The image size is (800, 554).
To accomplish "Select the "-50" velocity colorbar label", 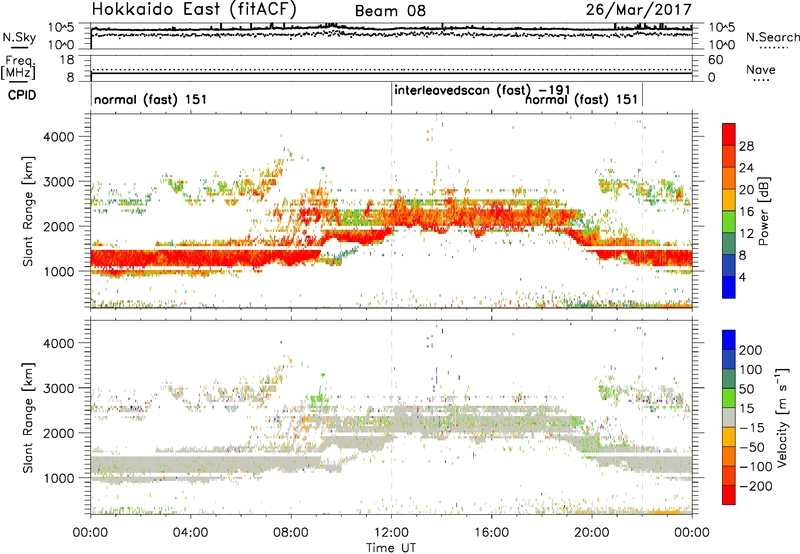I will click(752, 447).
